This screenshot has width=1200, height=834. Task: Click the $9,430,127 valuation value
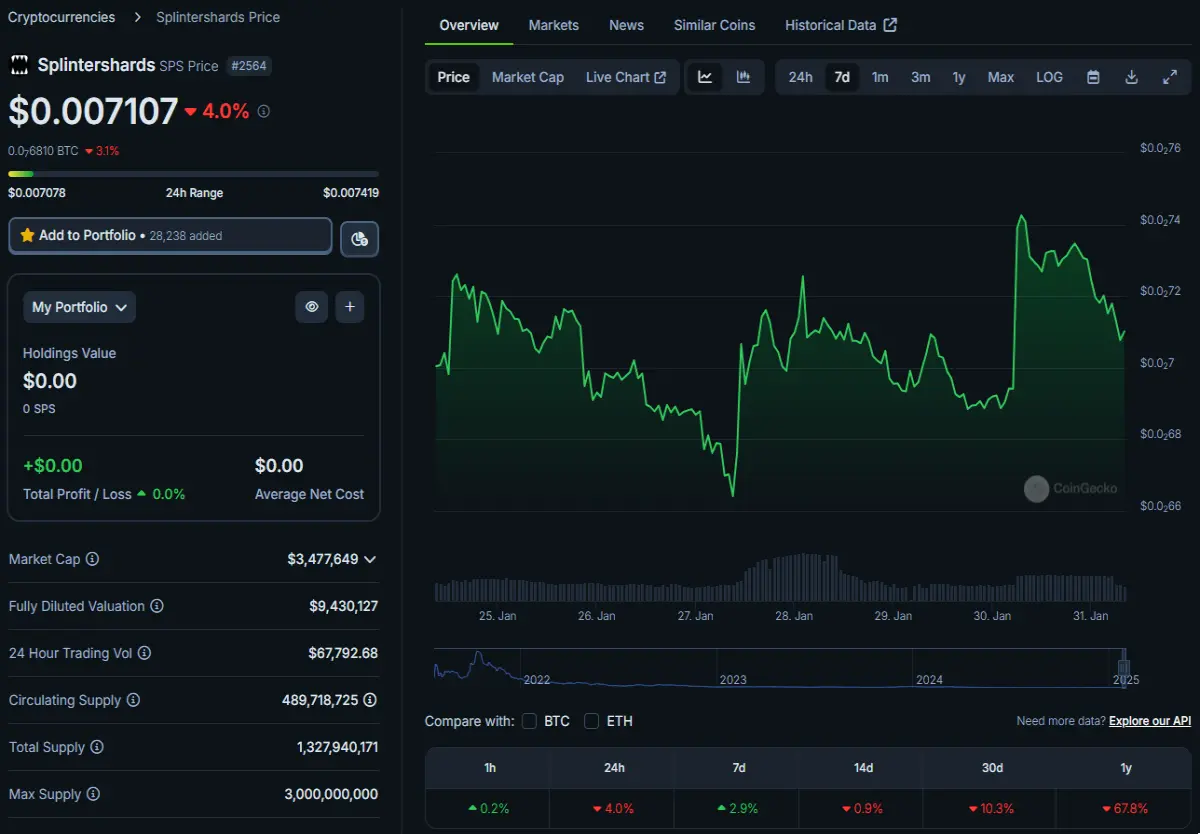point(344,606)
